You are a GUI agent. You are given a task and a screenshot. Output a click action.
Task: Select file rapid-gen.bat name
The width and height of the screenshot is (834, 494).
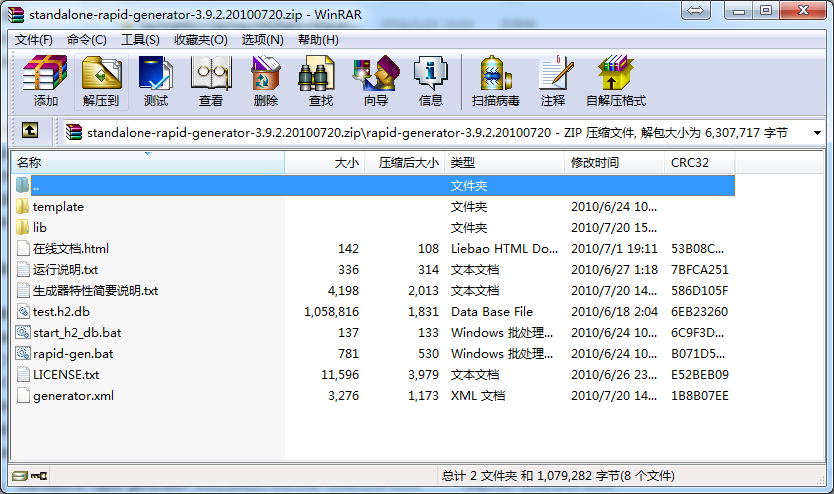(73, 354)
